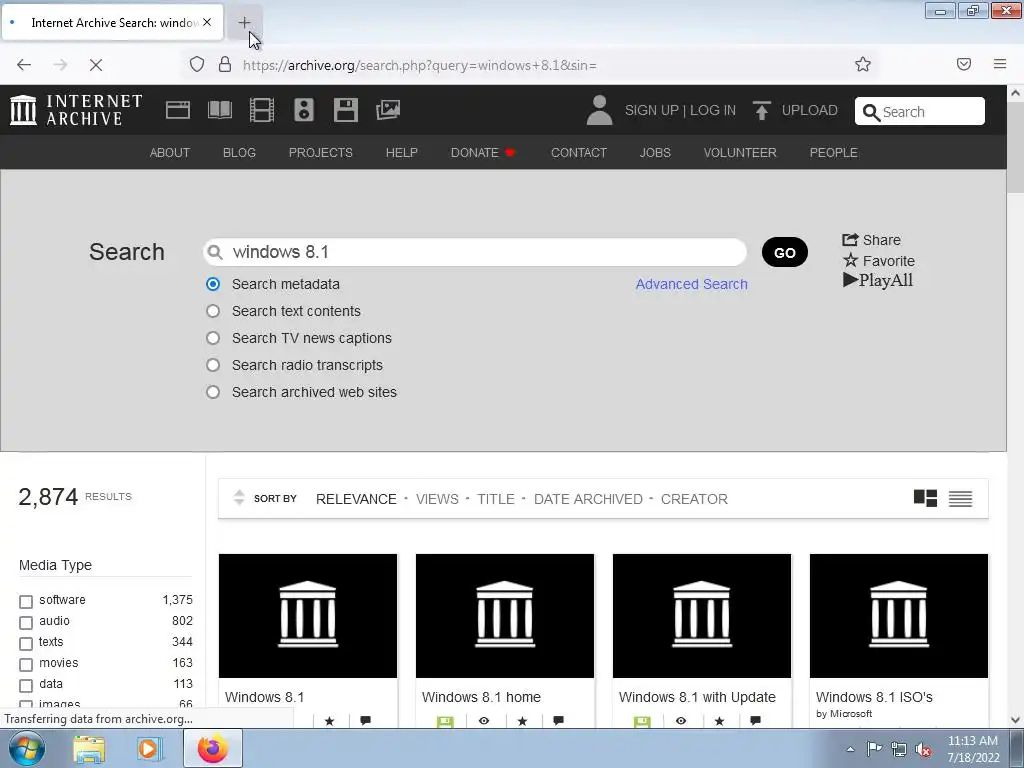The image size is (1024, 768).
Task: Open the Audio speaker icon
Action: [x=304, y=110]
